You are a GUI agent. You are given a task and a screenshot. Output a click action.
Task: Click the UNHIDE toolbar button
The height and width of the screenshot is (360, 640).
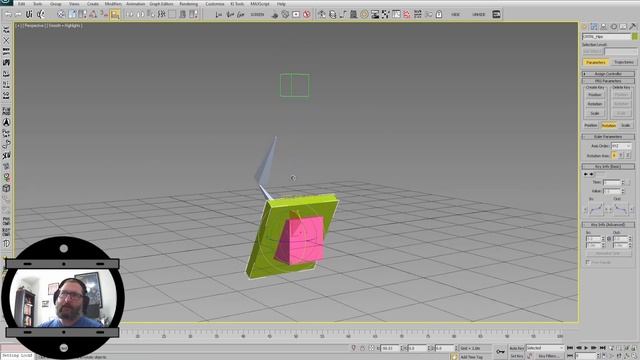tap(478, 15)
